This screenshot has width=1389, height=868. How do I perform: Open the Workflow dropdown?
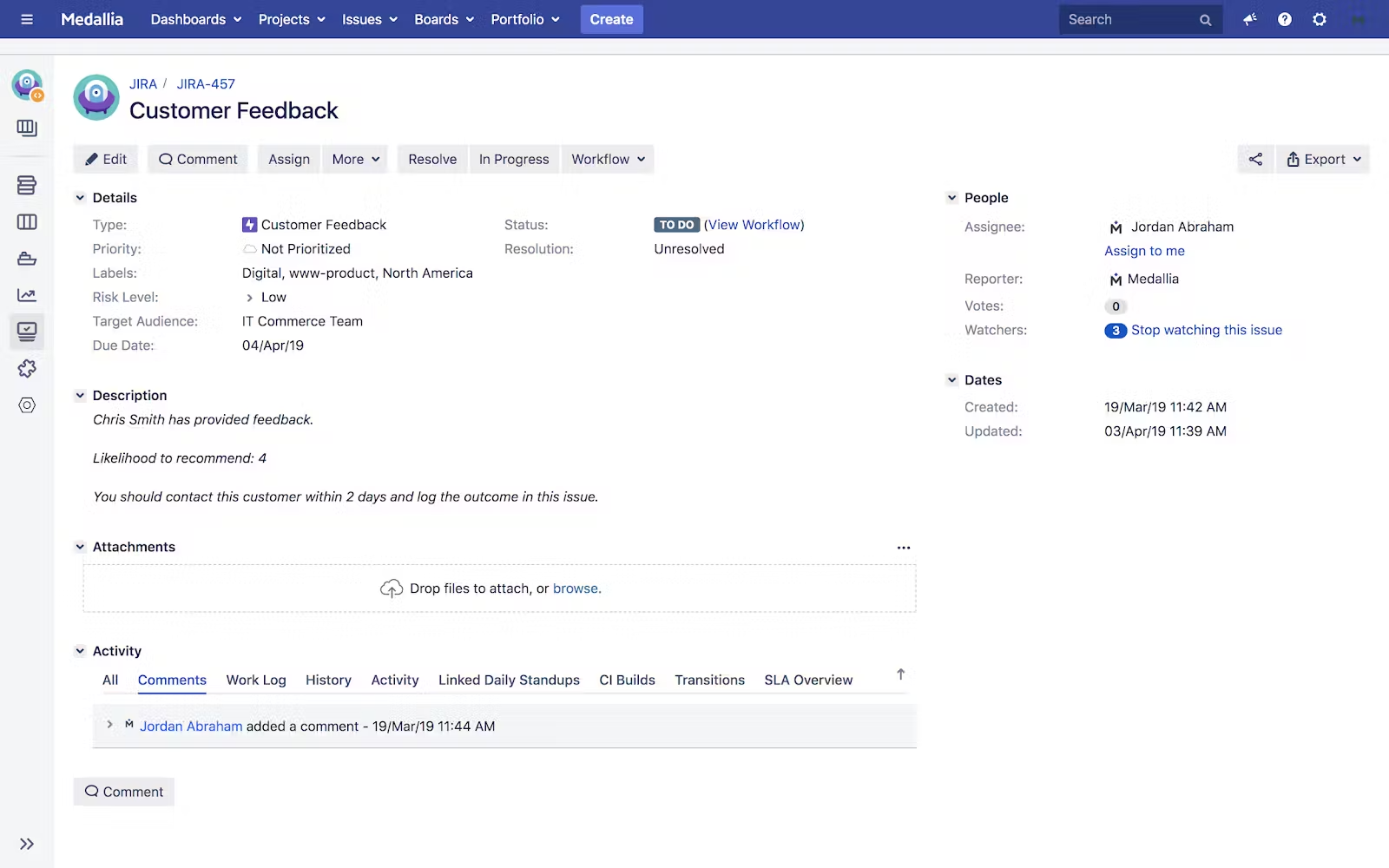click(x=608, y=159)
